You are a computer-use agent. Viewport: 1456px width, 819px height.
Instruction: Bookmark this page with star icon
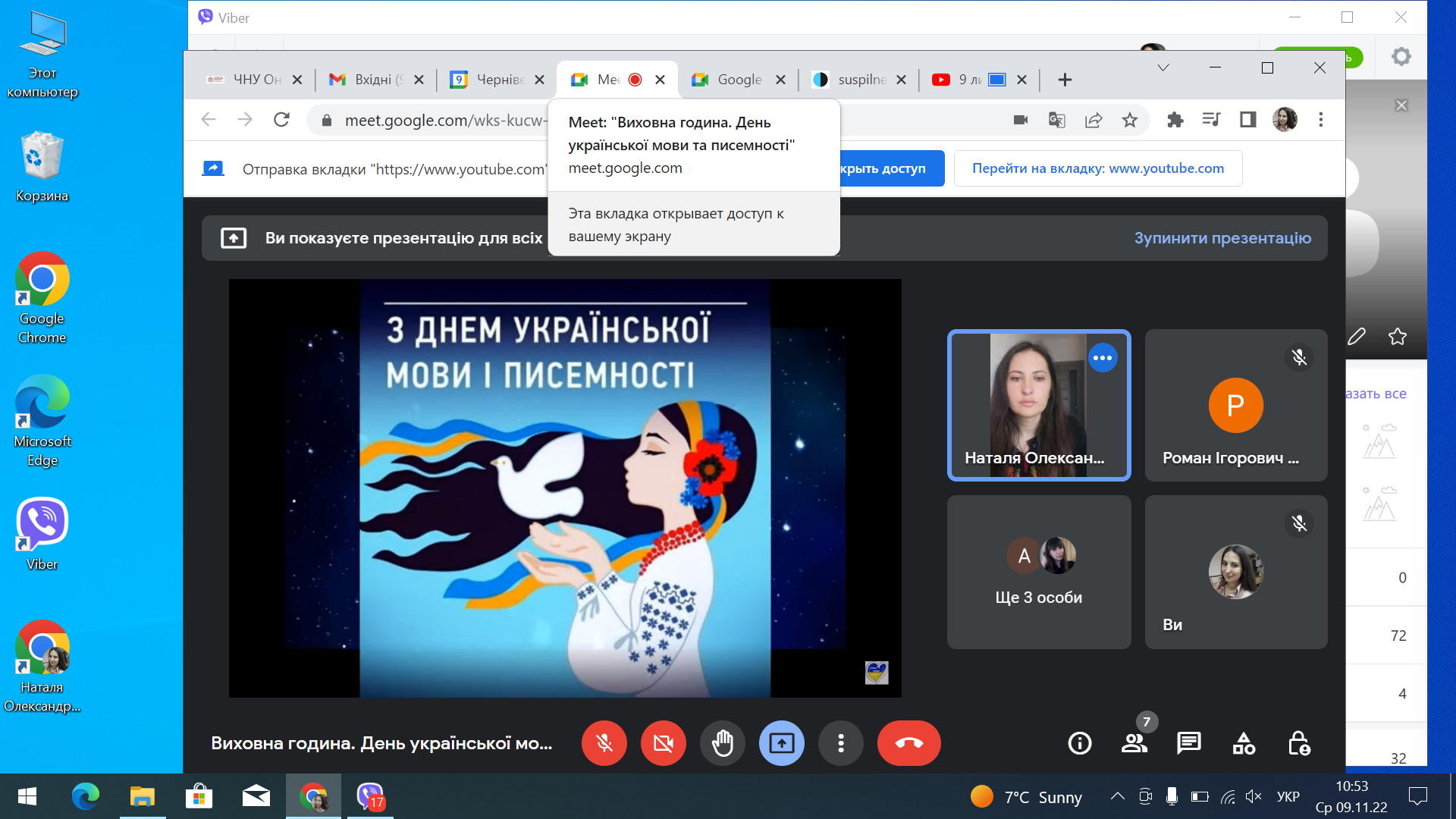click(x=1130, y=120)
